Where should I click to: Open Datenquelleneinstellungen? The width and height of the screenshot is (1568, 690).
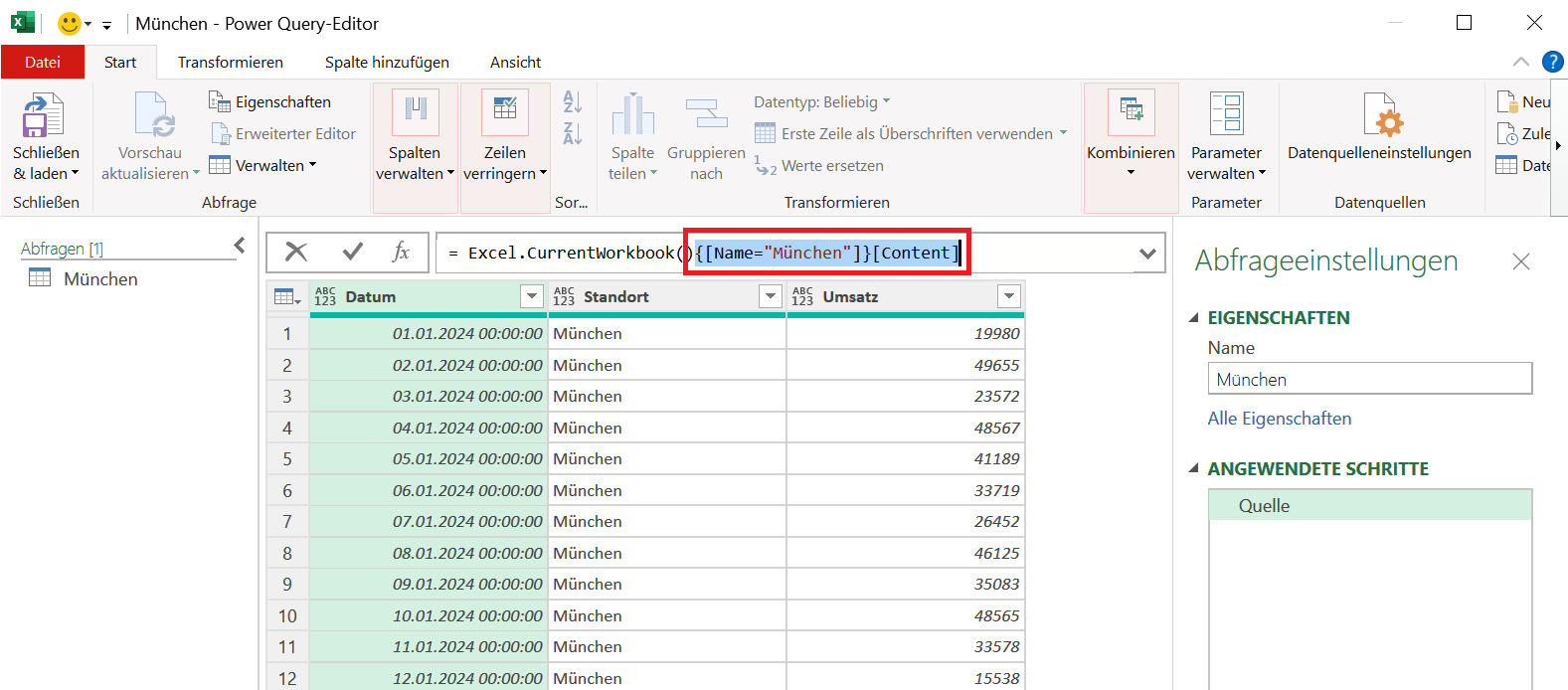point(1379,127)
